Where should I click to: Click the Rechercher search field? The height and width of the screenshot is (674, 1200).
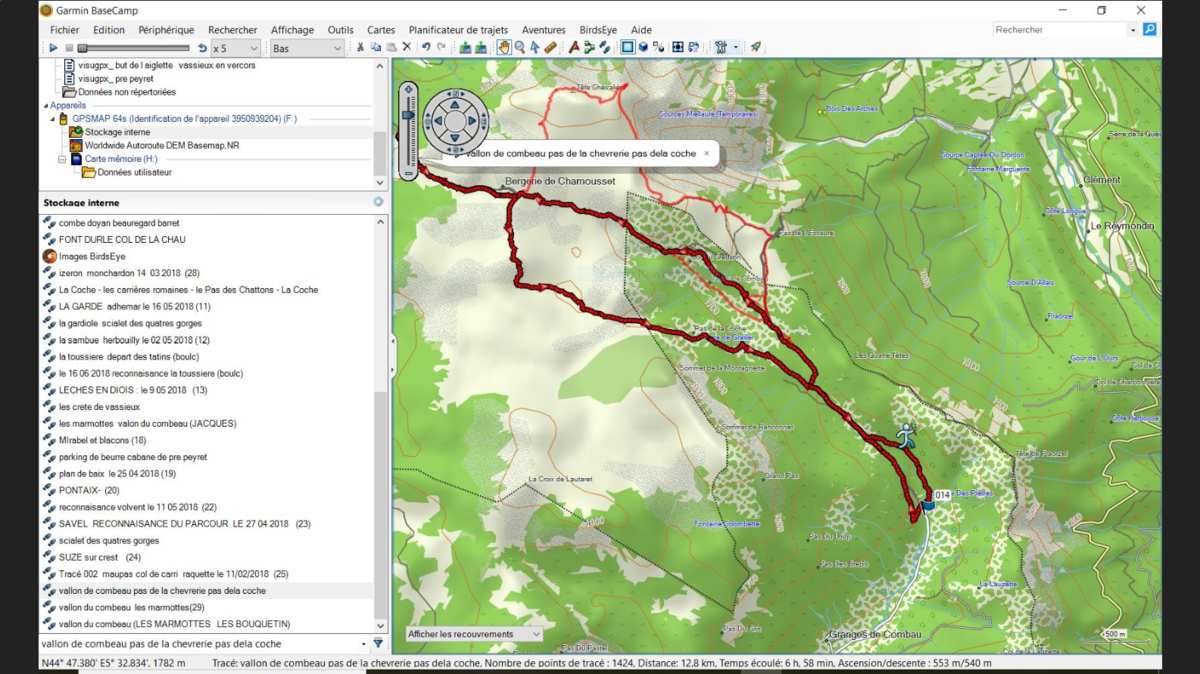(x=1060, y=30)
